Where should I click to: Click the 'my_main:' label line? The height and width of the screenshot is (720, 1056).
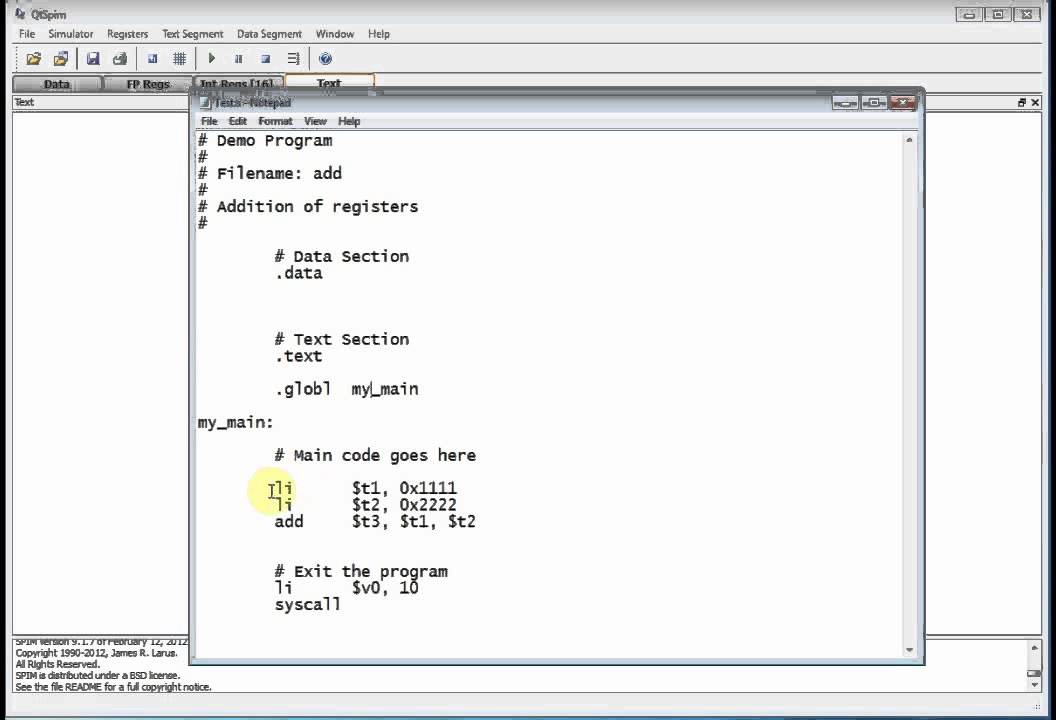pyautogui.click(x=236, y=422)
